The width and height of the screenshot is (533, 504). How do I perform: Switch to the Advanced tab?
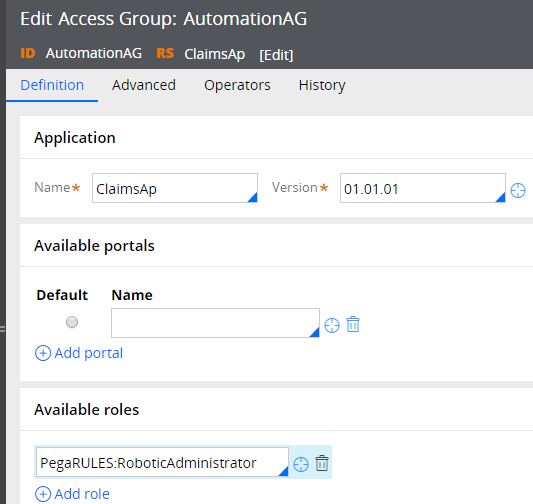coord(144,85)
